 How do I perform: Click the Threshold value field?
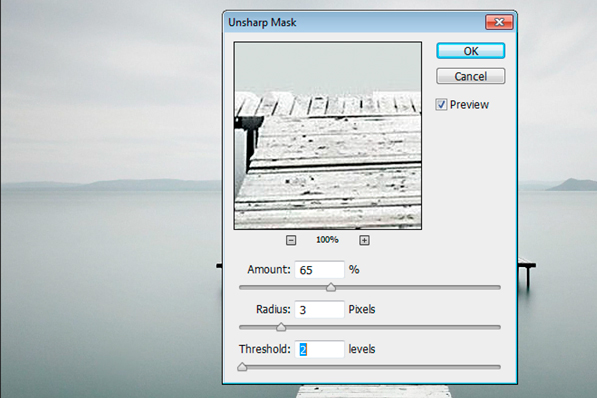tap(319, 349)
